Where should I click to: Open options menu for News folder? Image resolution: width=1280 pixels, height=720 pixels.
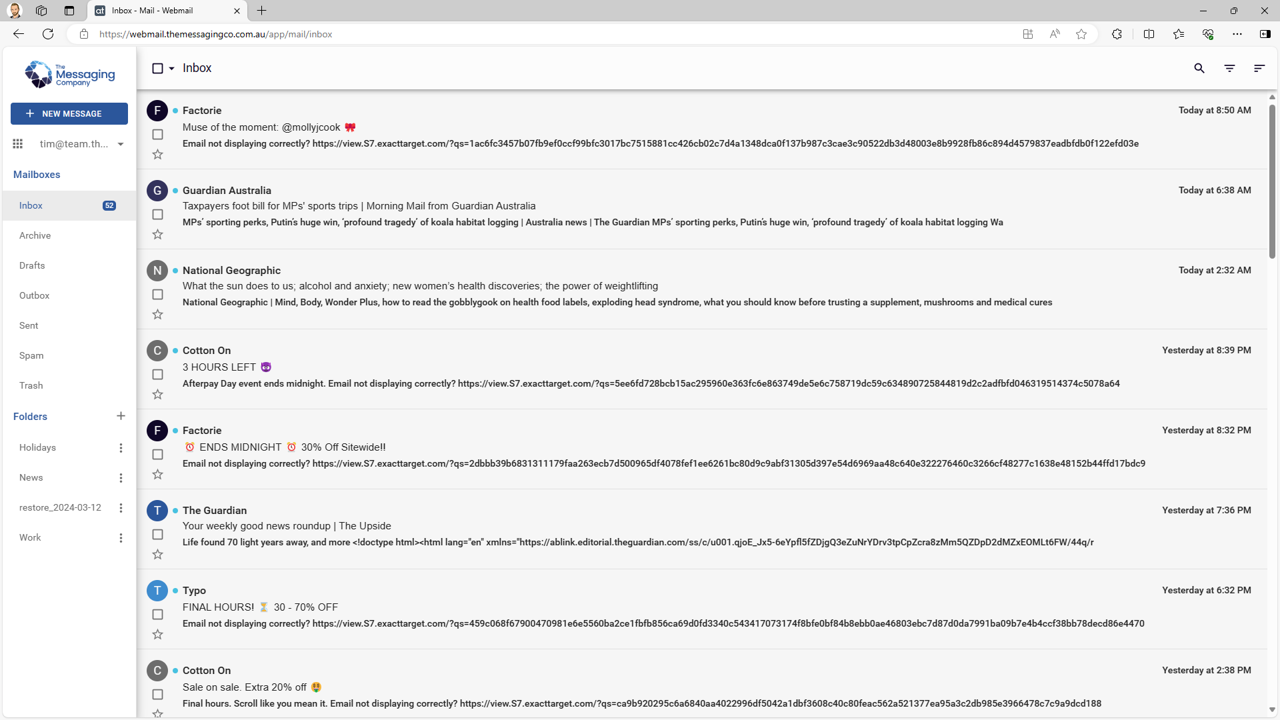click(x=121, y=478)
